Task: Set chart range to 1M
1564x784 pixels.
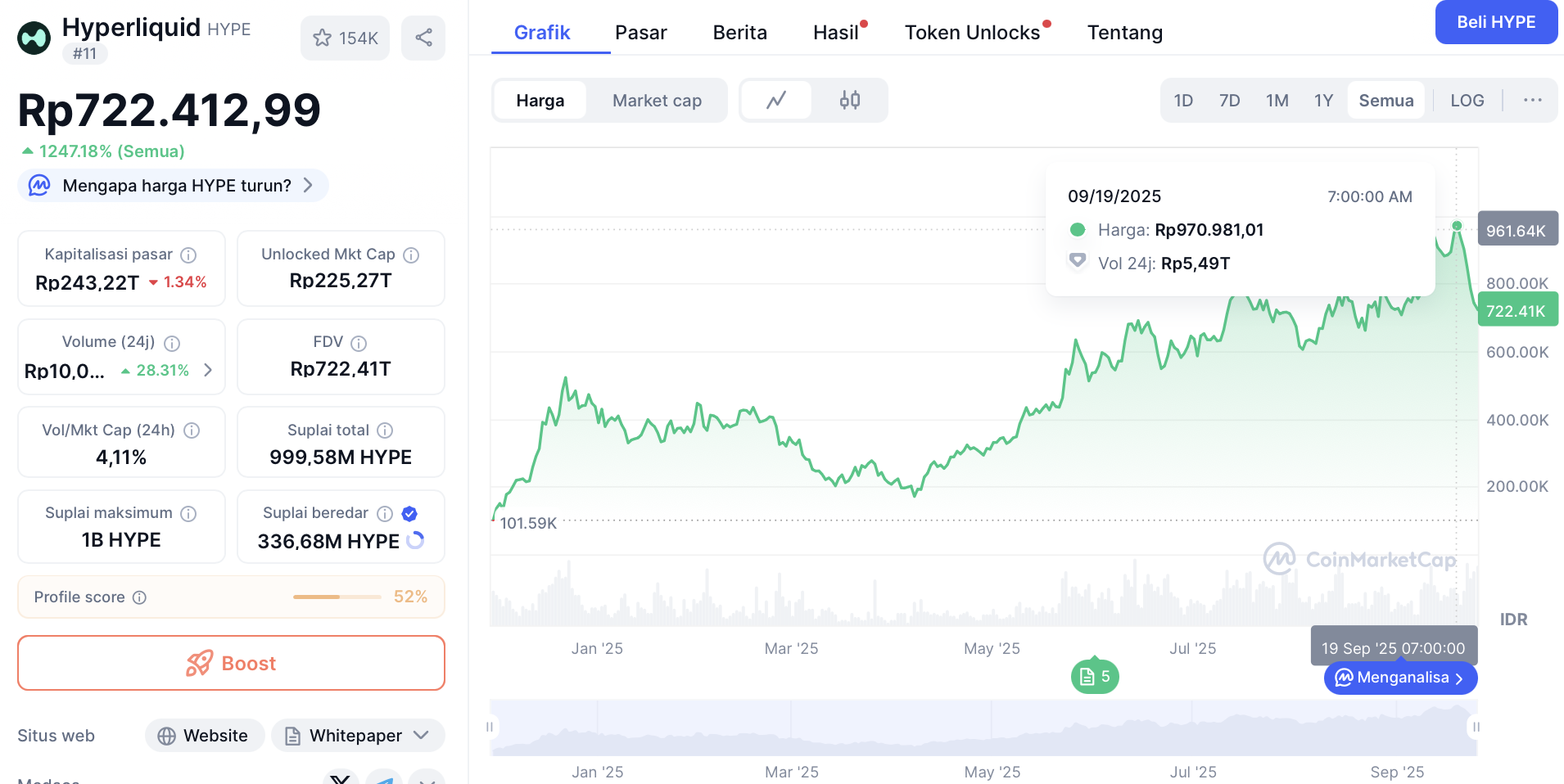Action: [x=1277, y=100]
